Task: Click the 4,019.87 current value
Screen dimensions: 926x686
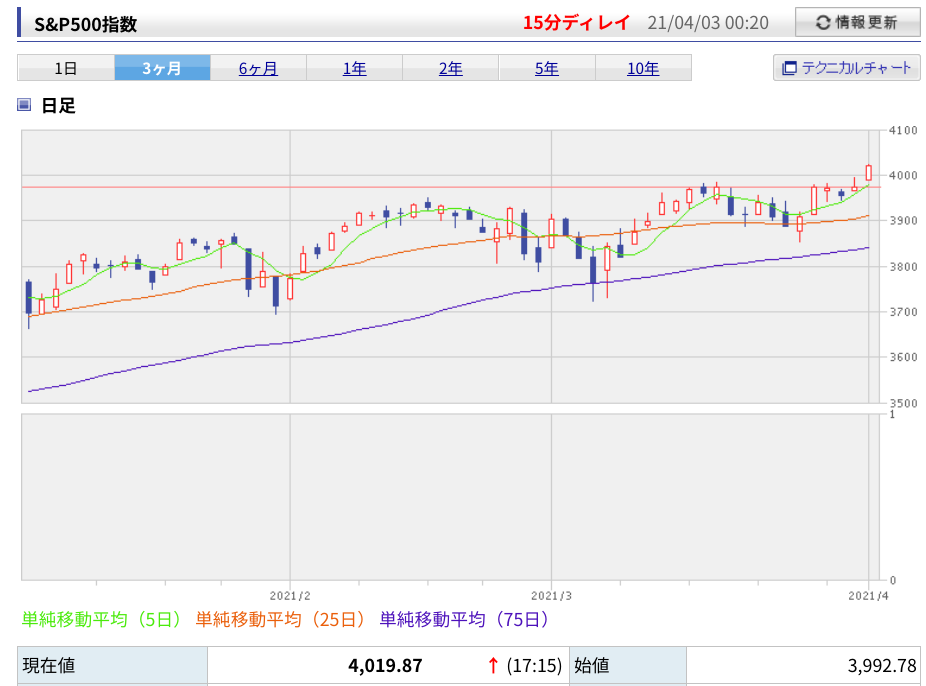Action: pyautogui.click(x=385, y=666)
